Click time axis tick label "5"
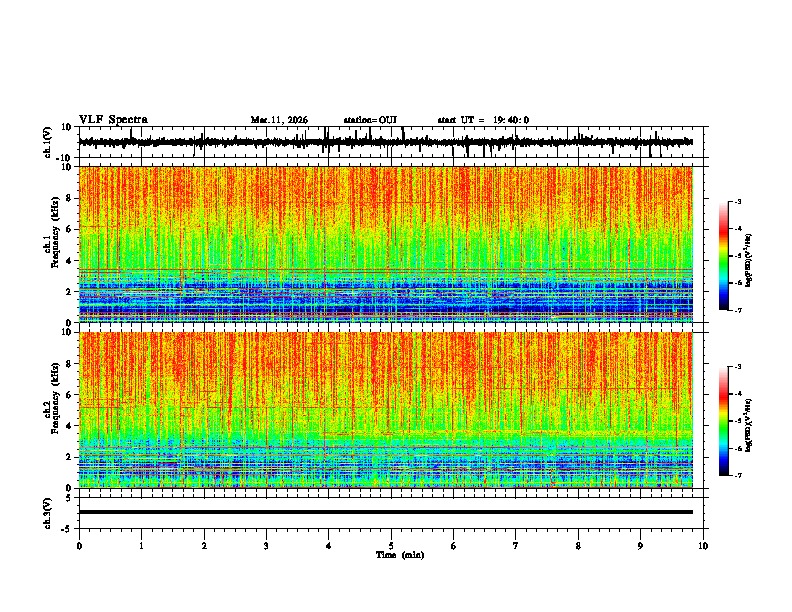Viewport: 792px width, 612px height. [x=391, y=546]
